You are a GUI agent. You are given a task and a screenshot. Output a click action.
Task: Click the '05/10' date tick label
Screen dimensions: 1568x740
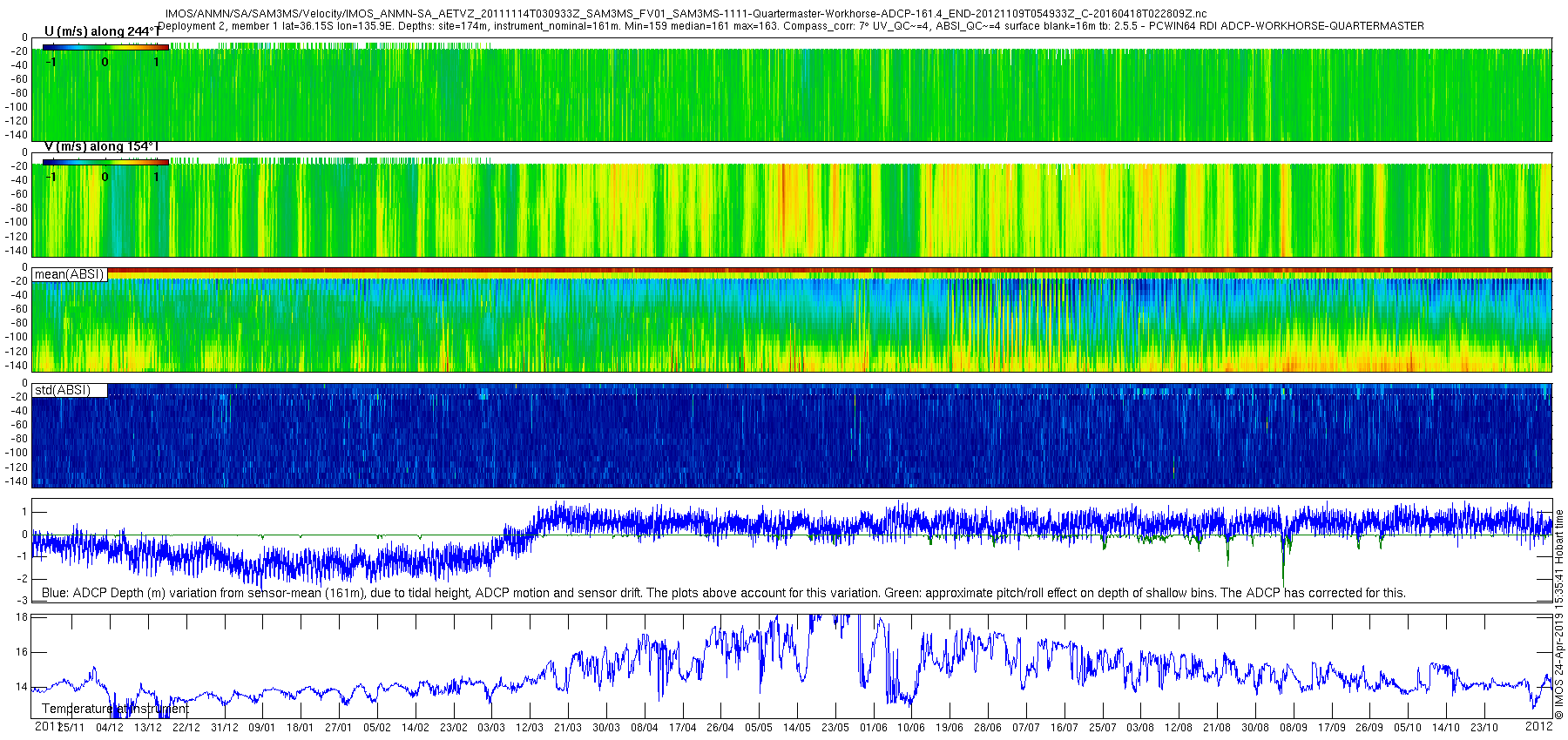tap(1409, 728)
